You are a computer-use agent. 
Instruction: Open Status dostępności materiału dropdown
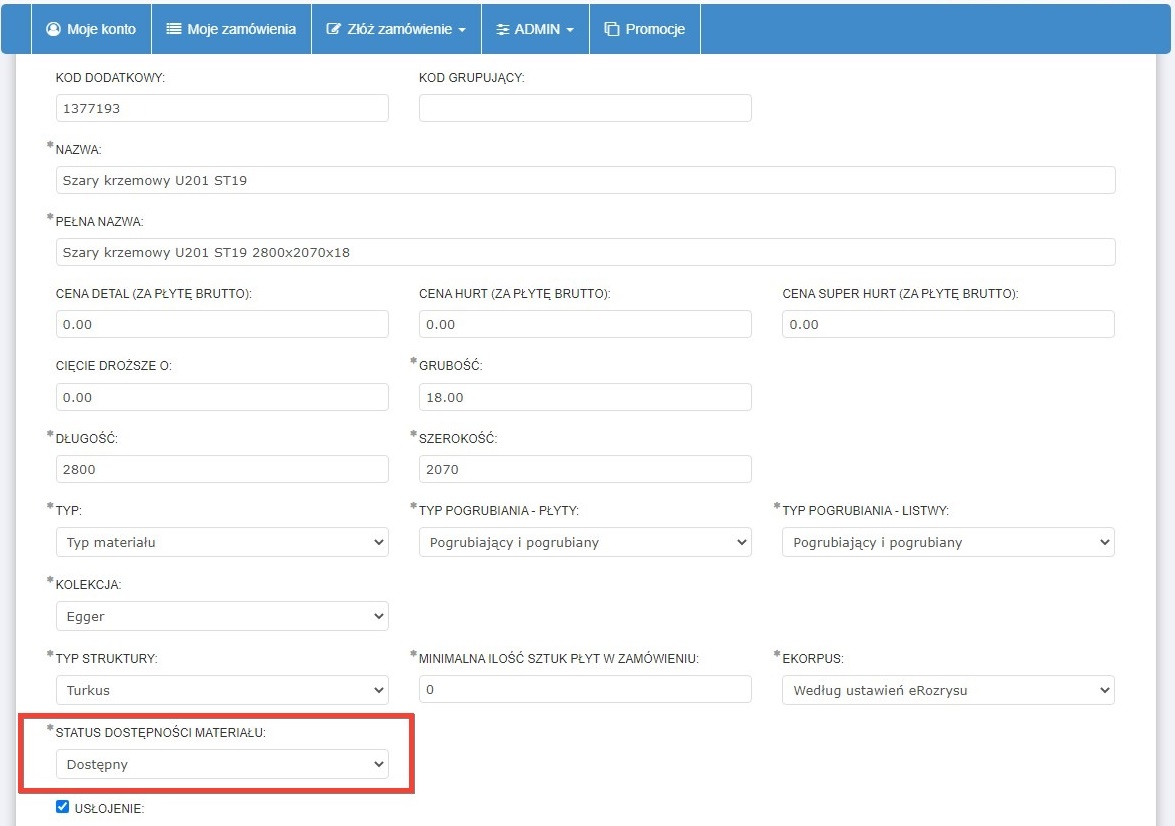(x=222, y=764)
